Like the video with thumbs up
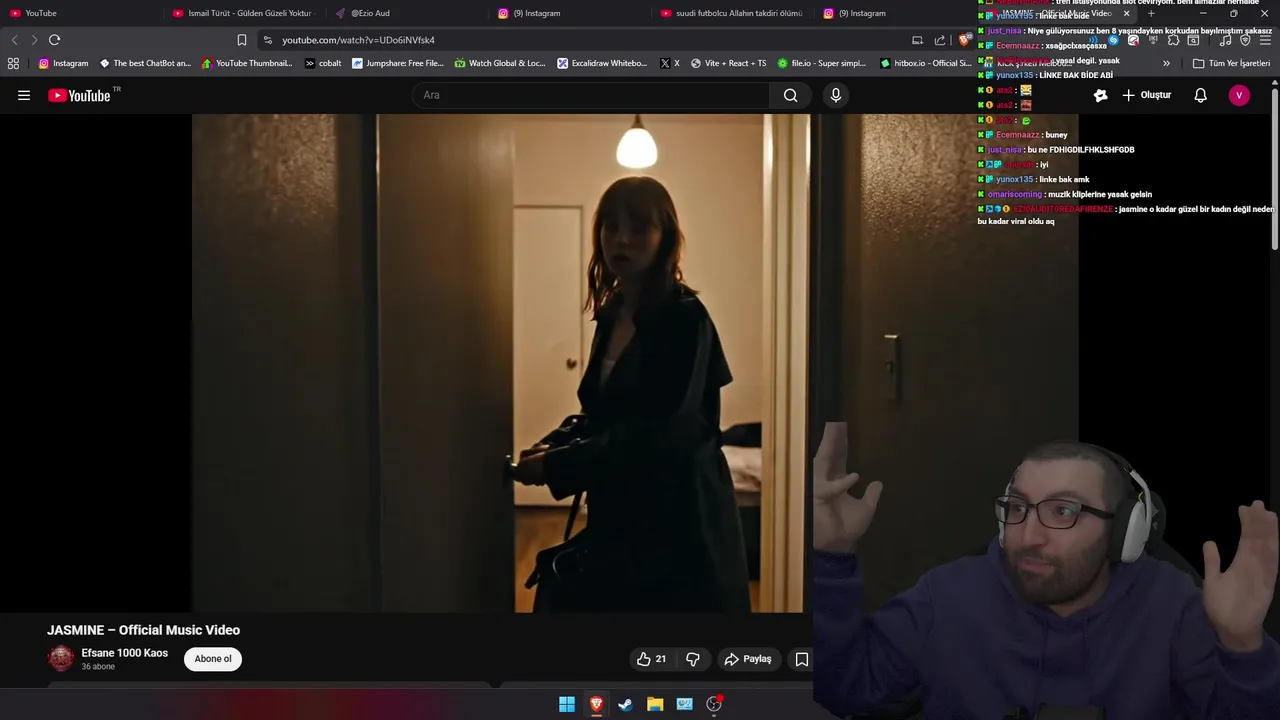The width and height of the screenshot is (1280, 720). click(x=651, y=659)
